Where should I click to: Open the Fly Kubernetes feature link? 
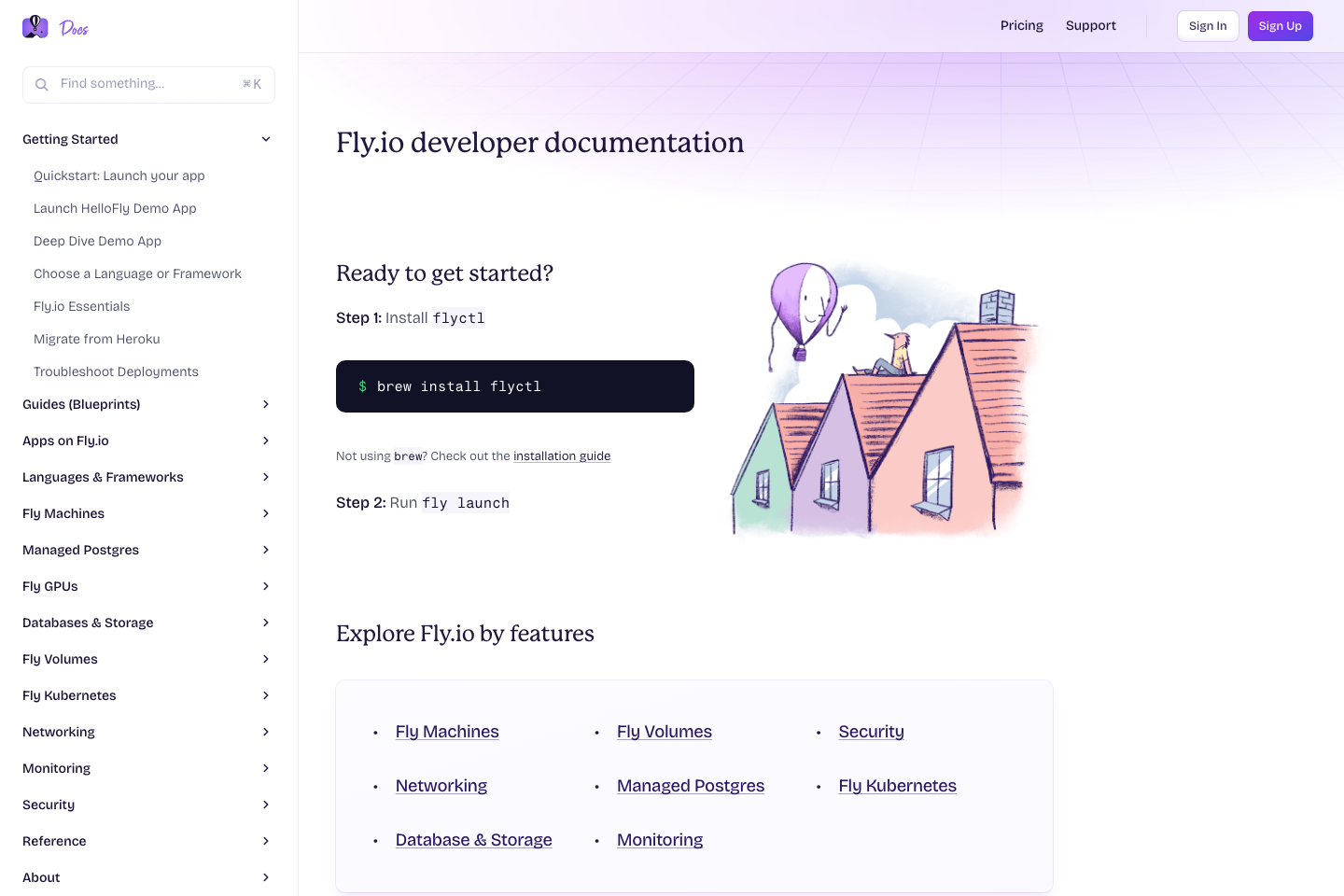coord(897,785)
